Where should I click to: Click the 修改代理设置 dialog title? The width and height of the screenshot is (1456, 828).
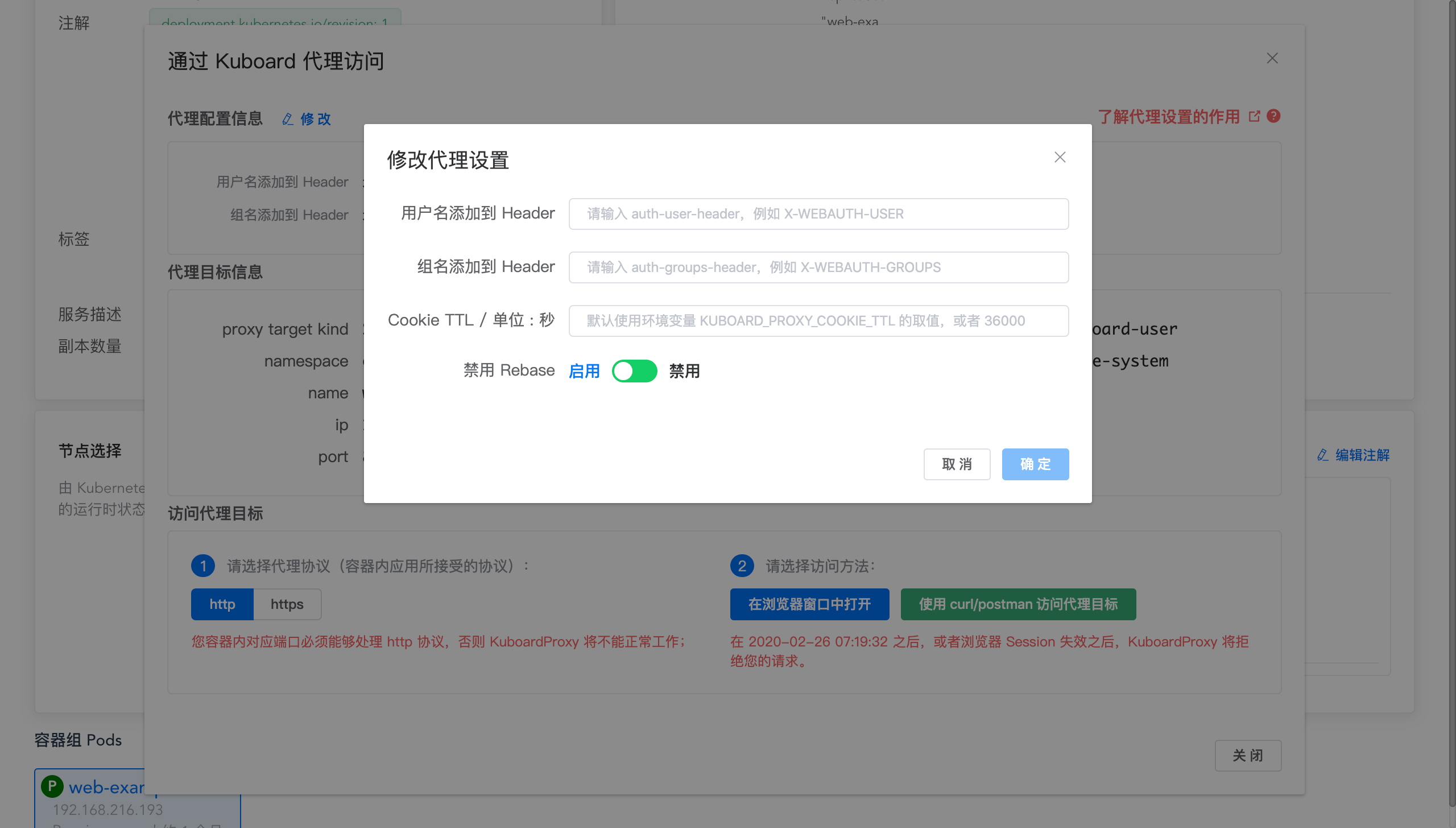(x=448, y=160)
